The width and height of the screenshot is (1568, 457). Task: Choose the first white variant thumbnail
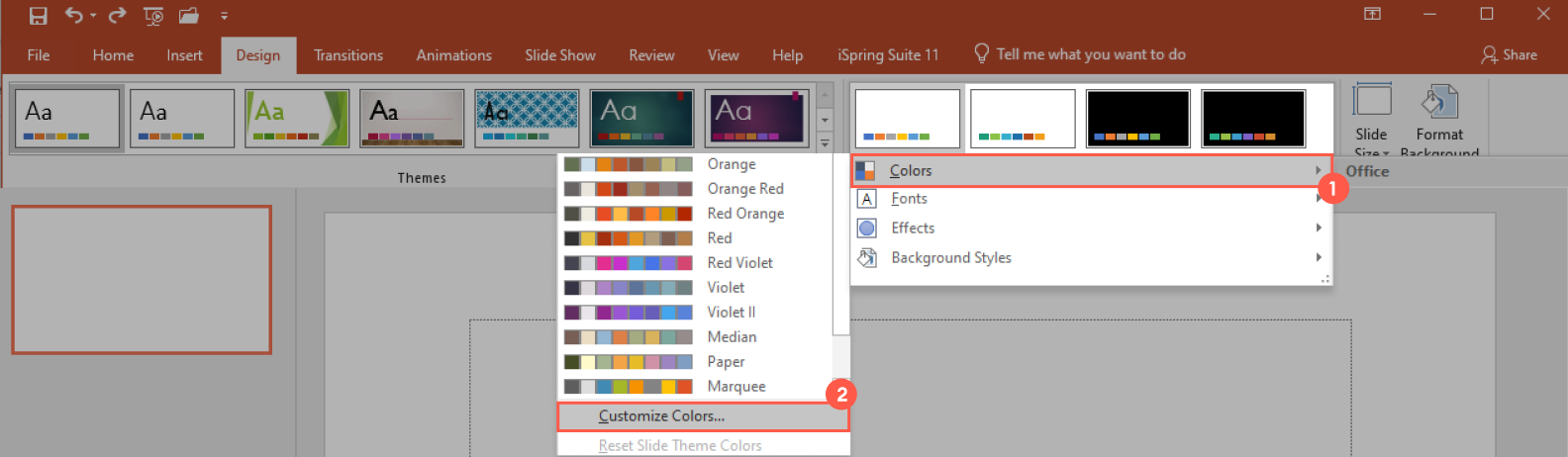click(x=908, y=118)
